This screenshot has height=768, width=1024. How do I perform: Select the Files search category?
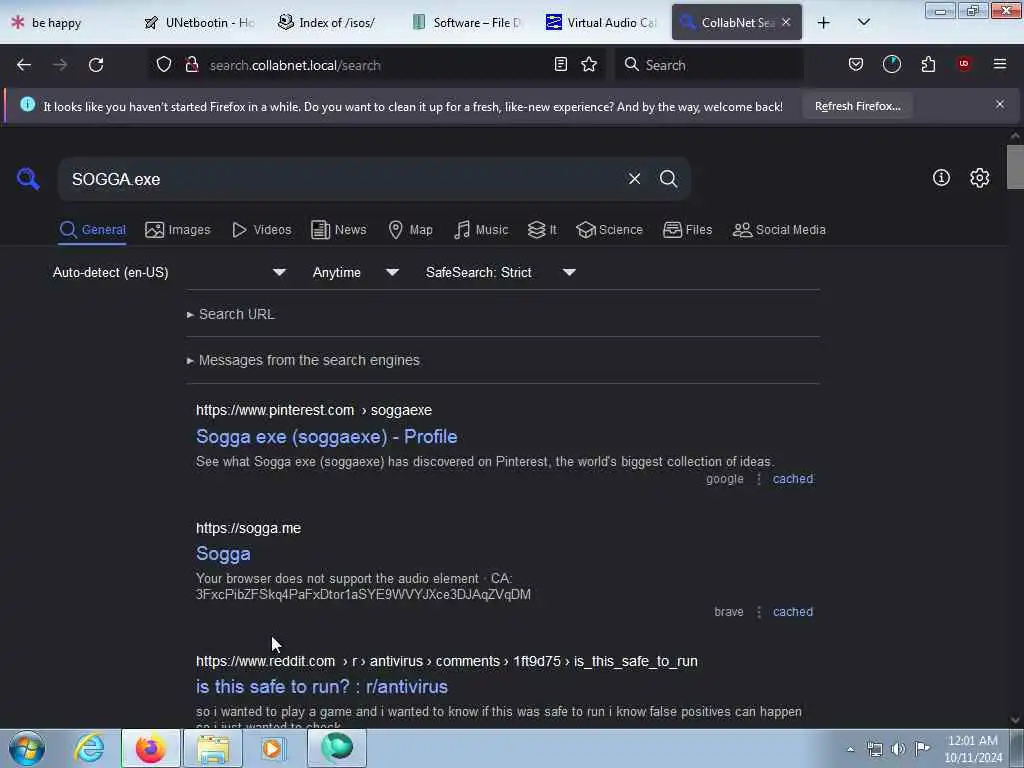click(688, 230)
